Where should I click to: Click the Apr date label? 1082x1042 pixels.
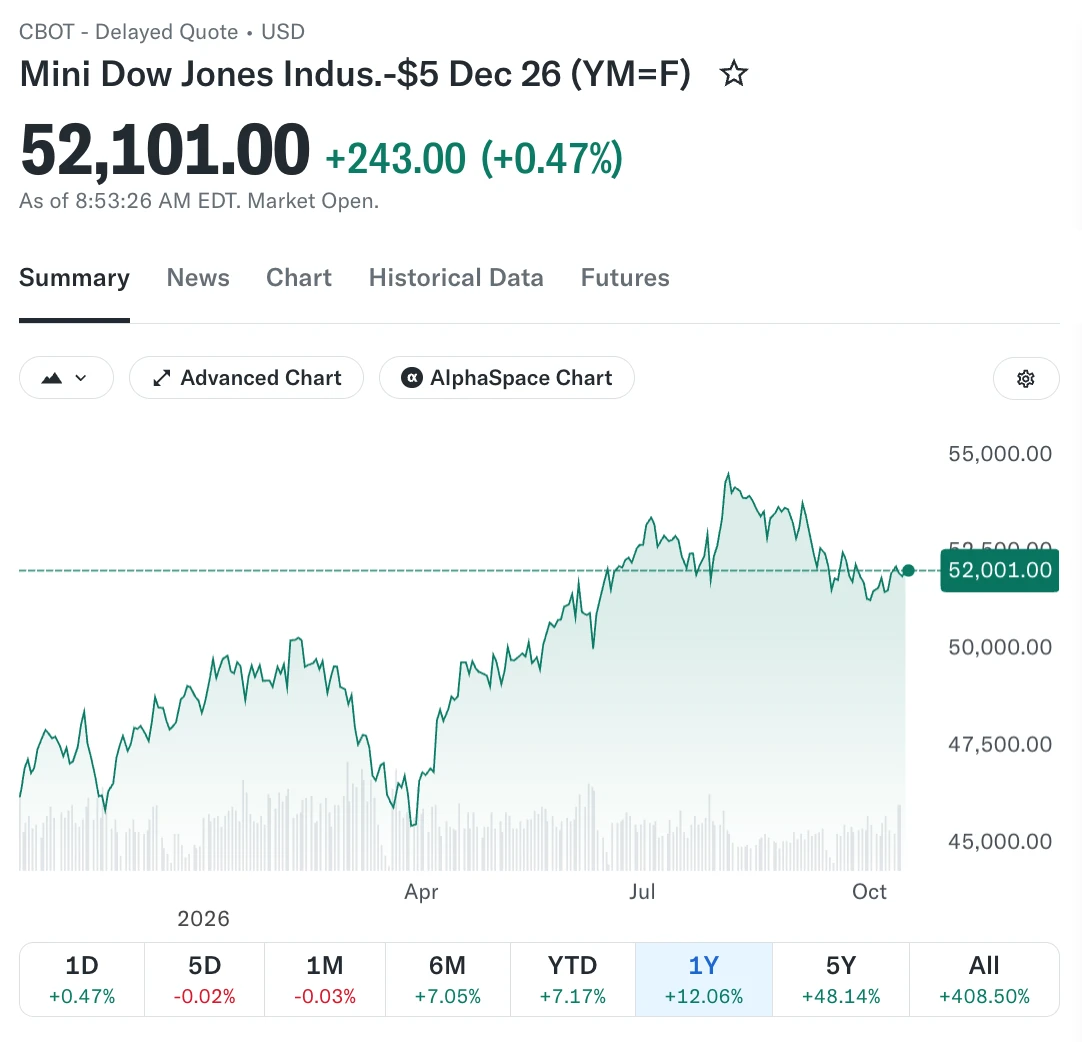point(421,892)
